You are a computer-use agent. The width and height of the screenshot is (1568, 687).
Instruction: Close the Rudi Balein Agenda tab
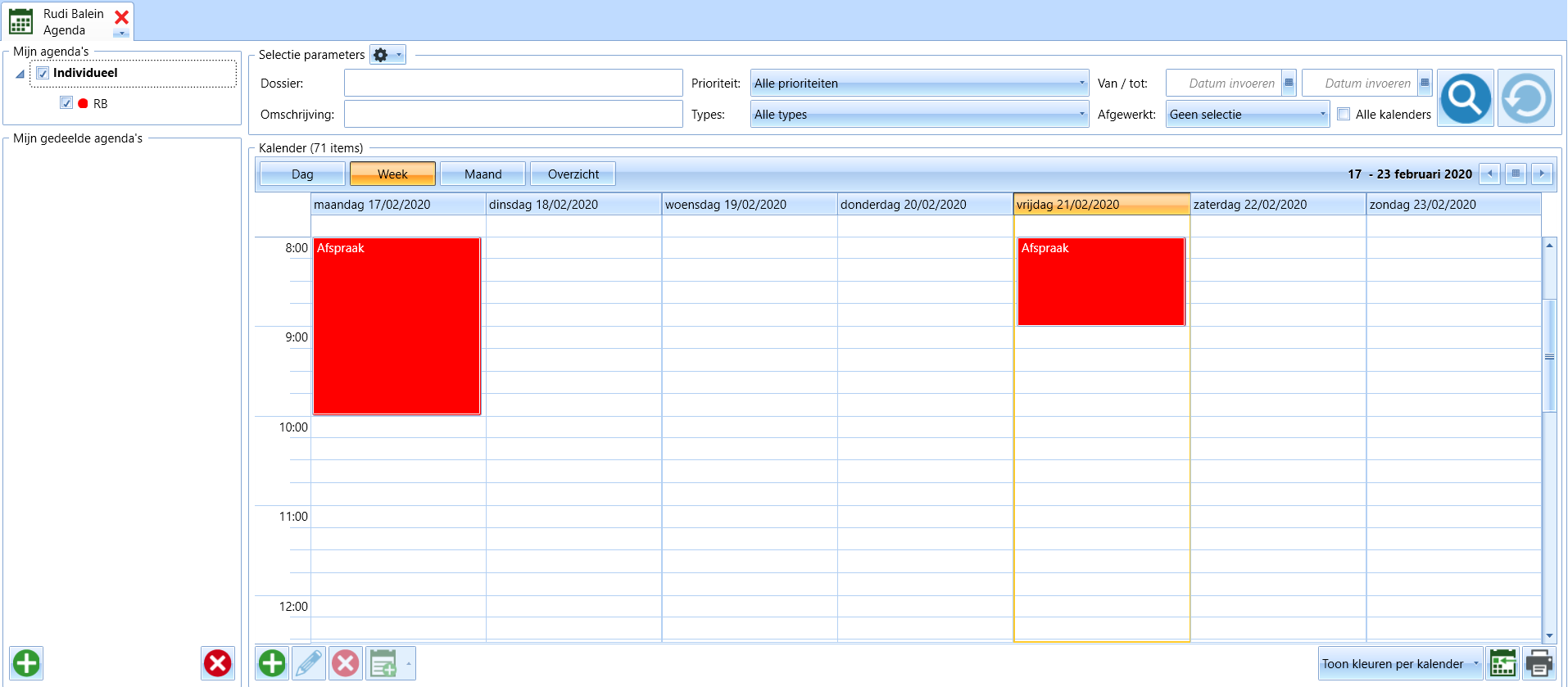coord(121,17)
